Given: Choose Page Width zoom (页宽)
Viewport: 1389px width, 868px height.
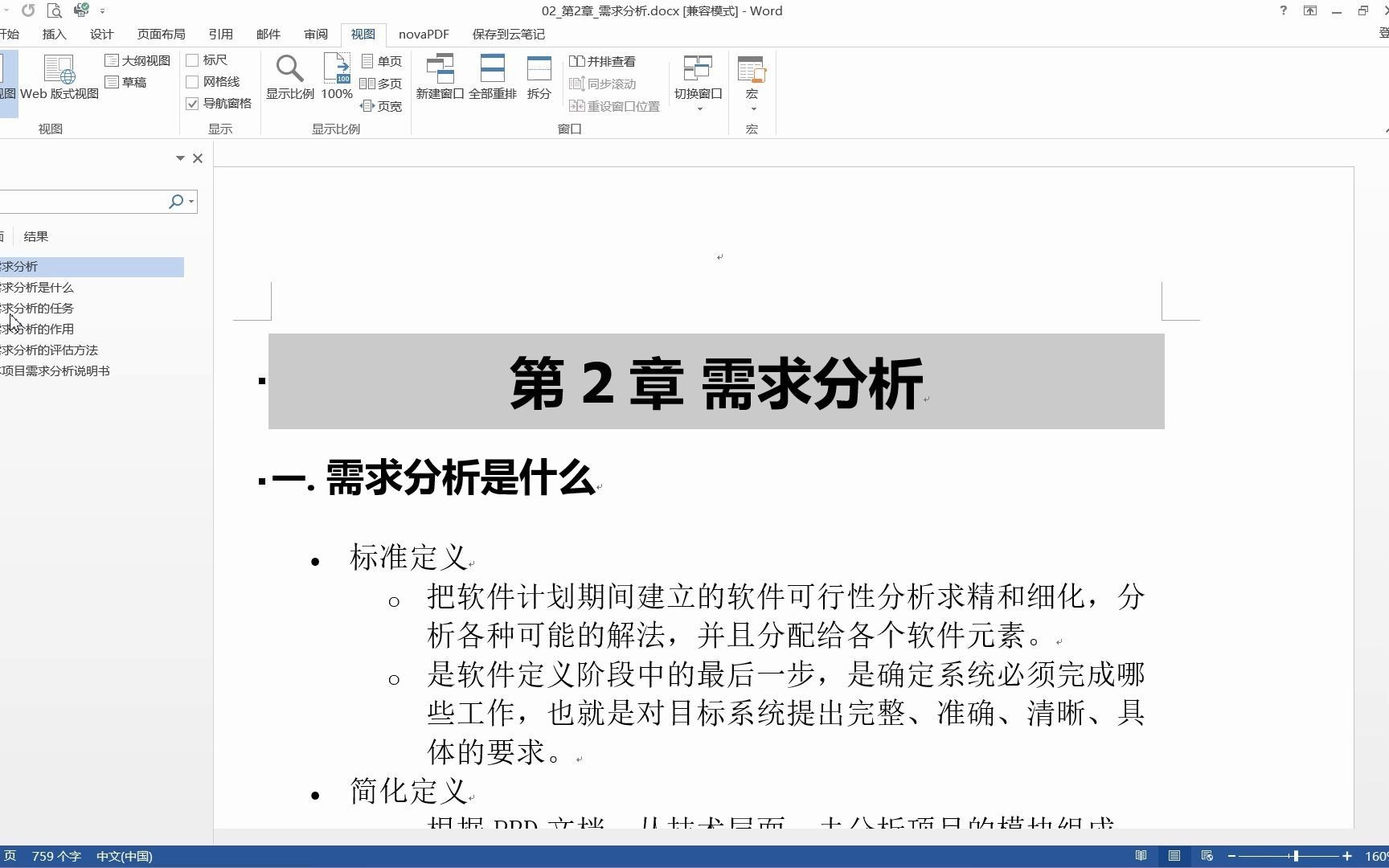Looking at the screenshot, I should [x=381, y=106].
